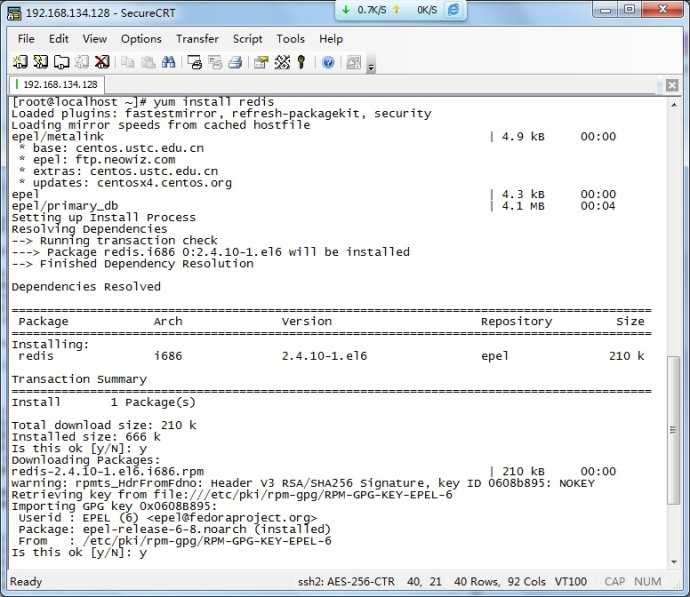Open the Script menu
This screenshot has height=597, width=690.
click(247, 39)
